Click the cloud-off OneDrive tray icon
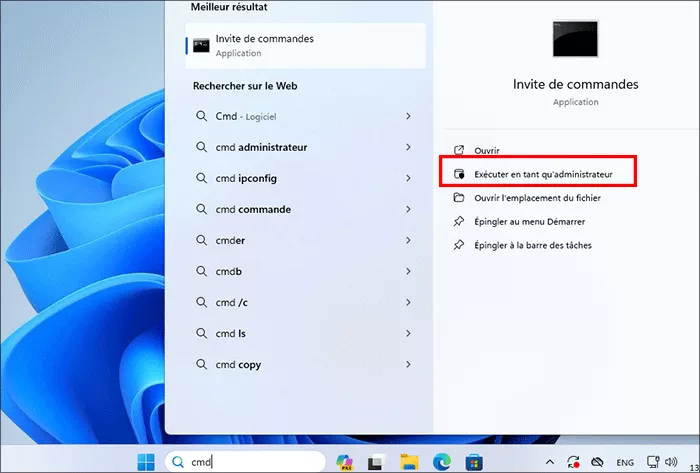The image size is (700, 473). (x=597, y=462)
